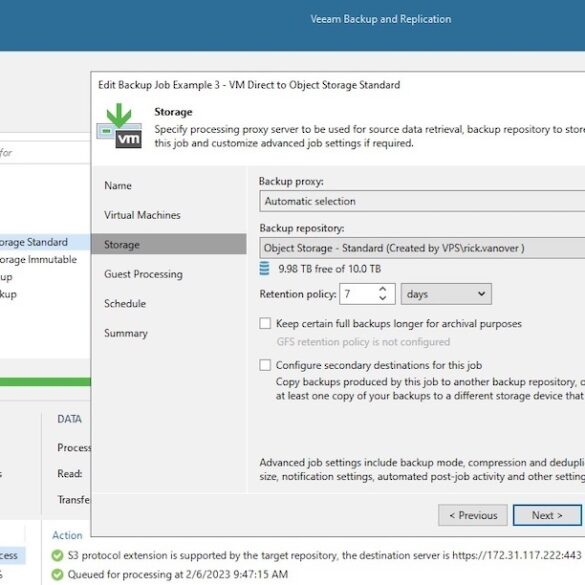Decrease retention policy value with down arrow
The width and height of the screenshot is (585, 585).
click(x=382, y=298)
